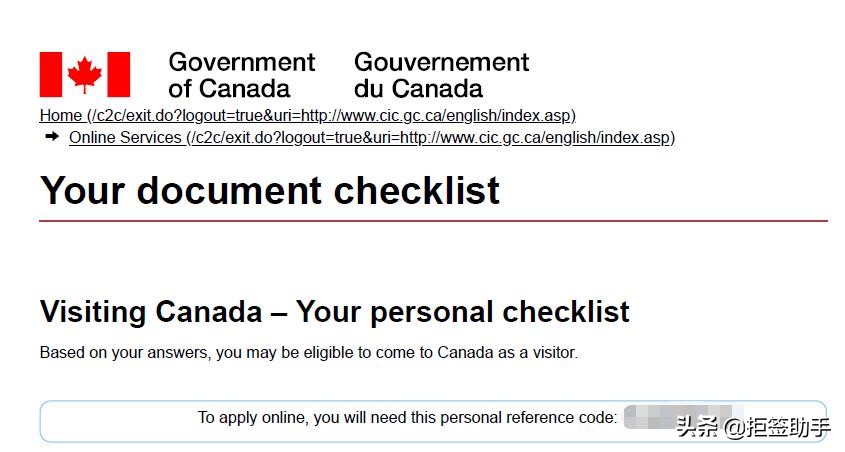The height and width of the screenshot is (452, 845).
Task: Open the Home link
Action: tap(61, 116)
